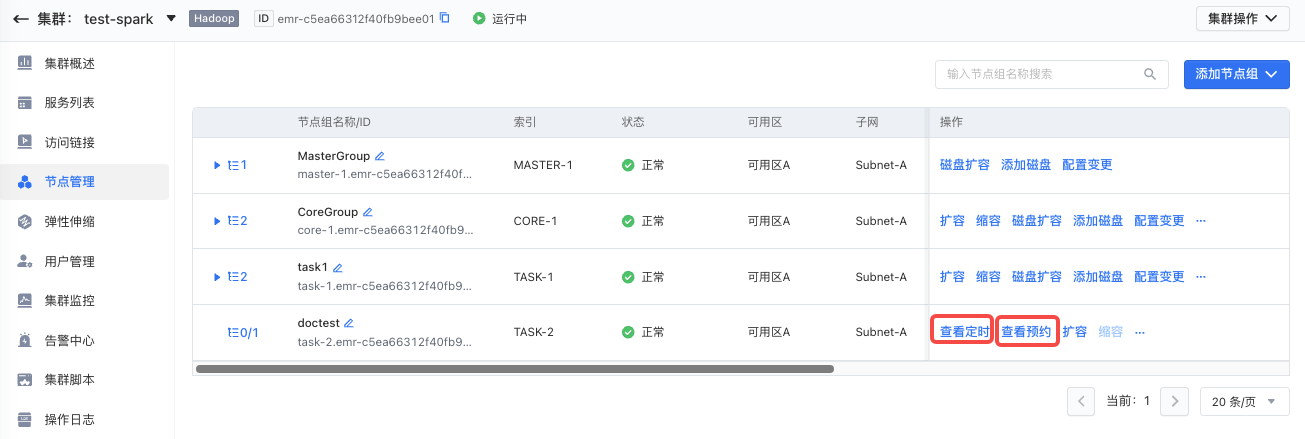Viewport: 1305px width, 439px height.
Task: Click the 集群脚本 sidebar icon
Action: (25, 380)
